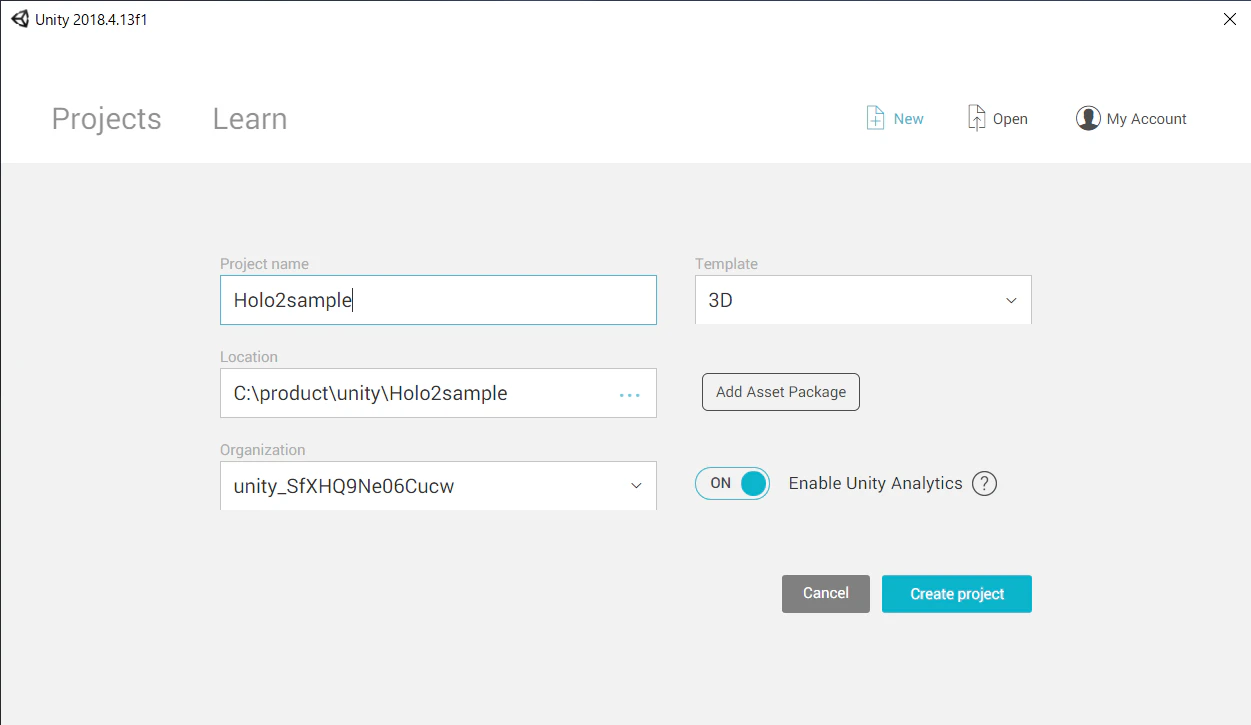The image size is (1251, 725).
Task: Click the My Account avatar icon
Action: pos(1088,118)
